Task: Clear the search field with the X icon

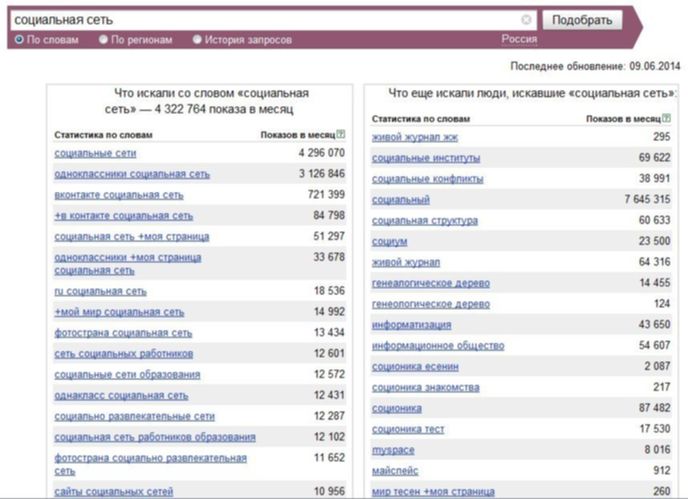Action: coord(527,19)
